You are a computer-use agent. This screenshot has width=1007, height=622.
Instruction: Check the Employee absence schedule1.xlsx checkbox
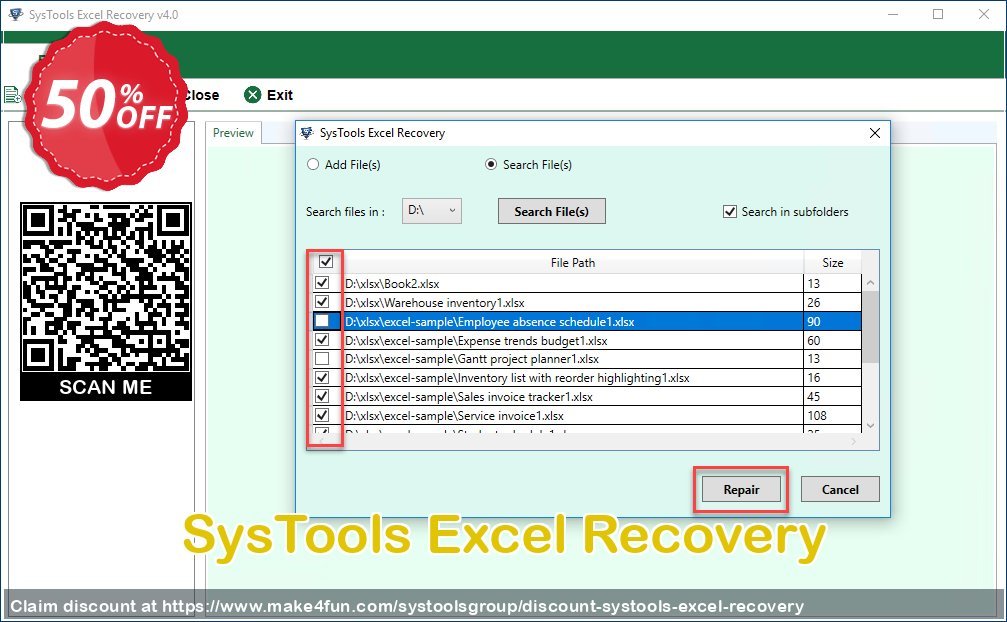[322, 320]
